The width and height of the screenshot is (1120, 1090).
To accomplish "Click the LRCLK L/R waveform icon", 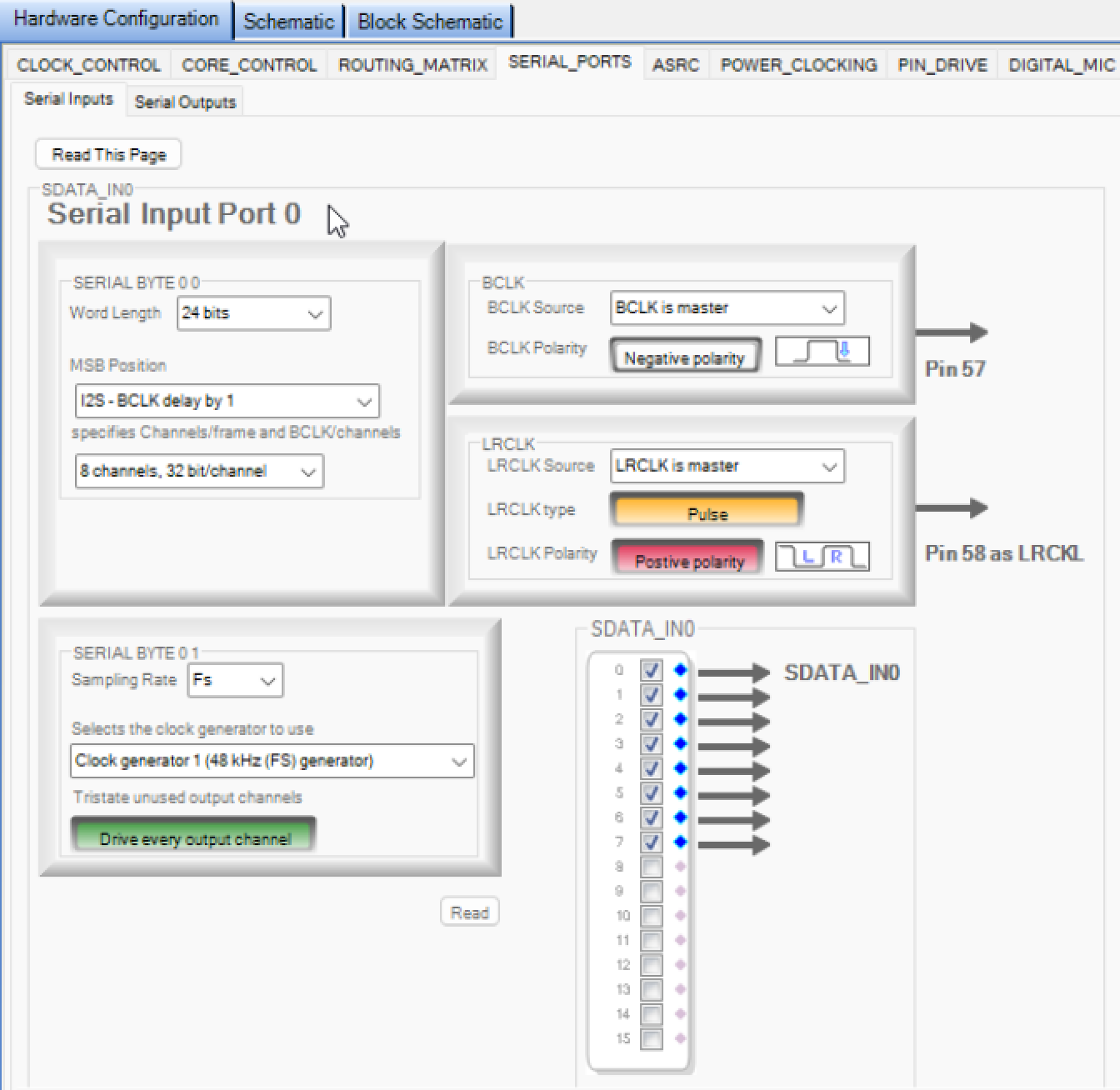I will pyautogui.click(x=822, y=556).
